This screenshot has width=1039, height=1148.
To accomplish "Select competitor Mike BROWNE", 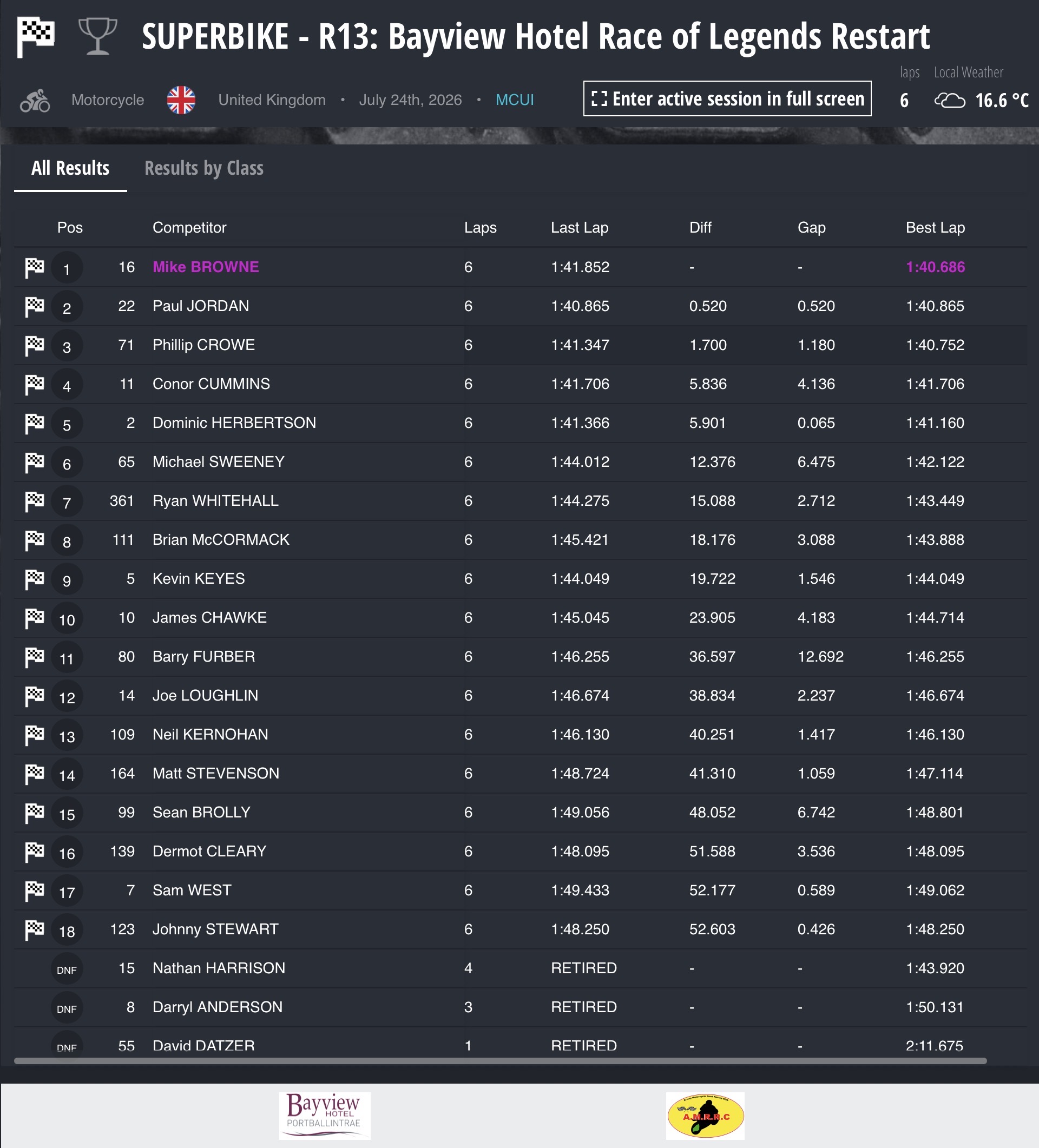I will tap(206, 267).
